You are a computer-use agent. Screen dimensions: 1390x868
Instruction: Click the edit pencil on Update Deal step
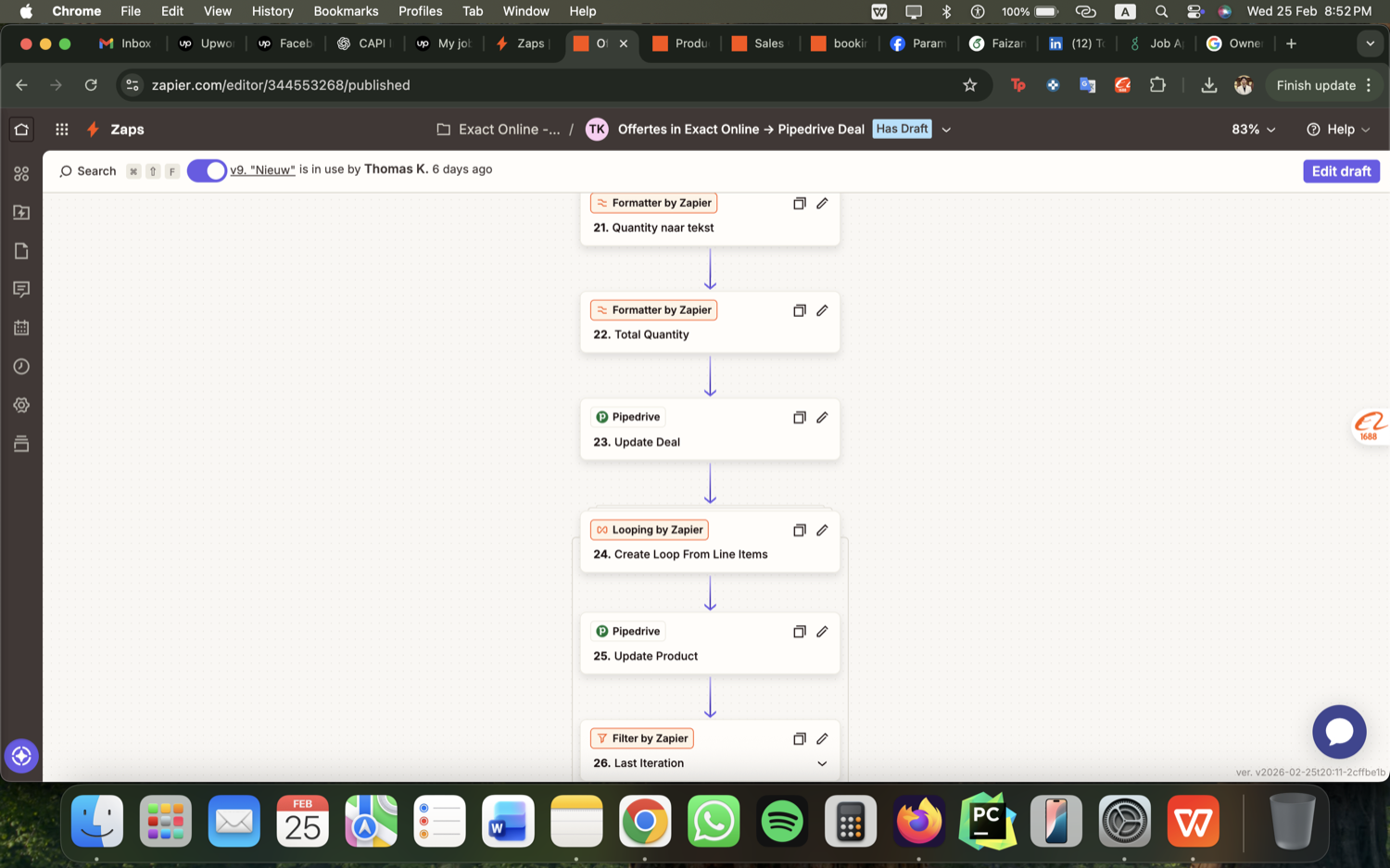pyautogui.click(x=822, y=418)
